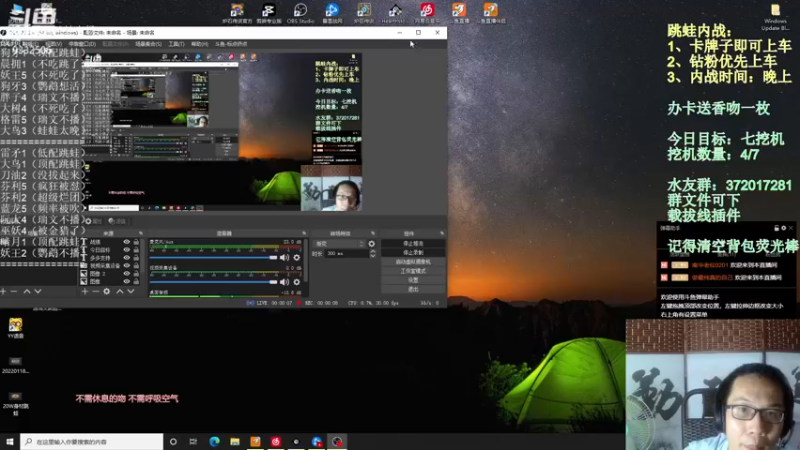The image size is (800, 450).
Task: Open the 场景集合(S) menu
Action: (x=148, y=44)
